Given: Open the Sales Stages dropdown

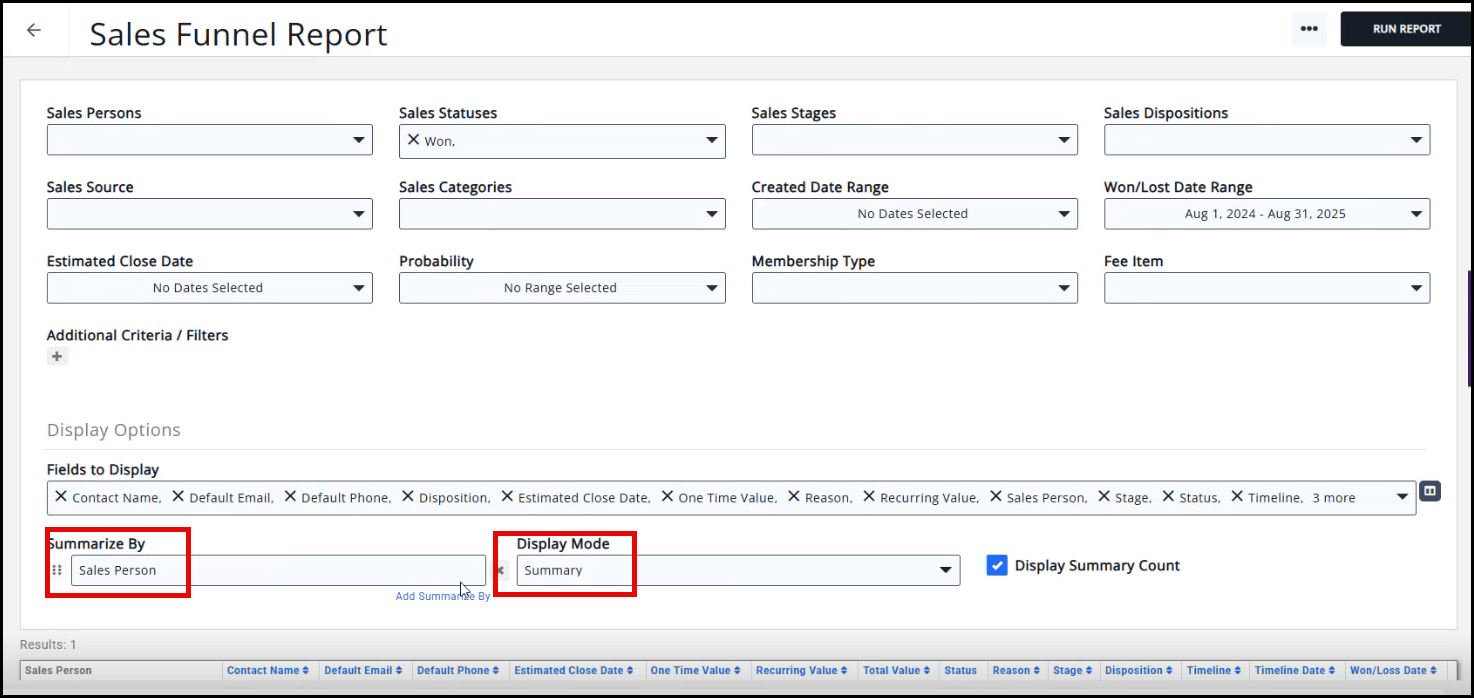Looking at the screenshot, I should point(914,140).
